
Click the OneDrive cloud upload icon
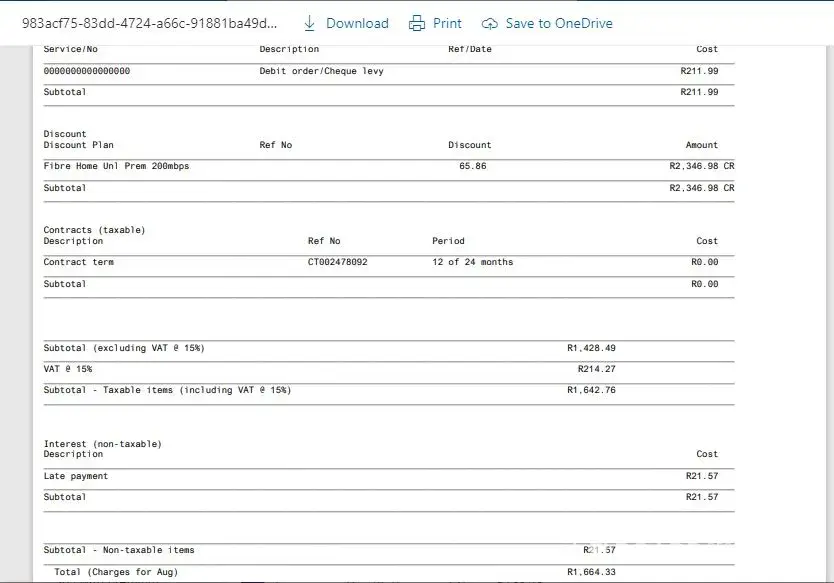[x=489, y=23]
